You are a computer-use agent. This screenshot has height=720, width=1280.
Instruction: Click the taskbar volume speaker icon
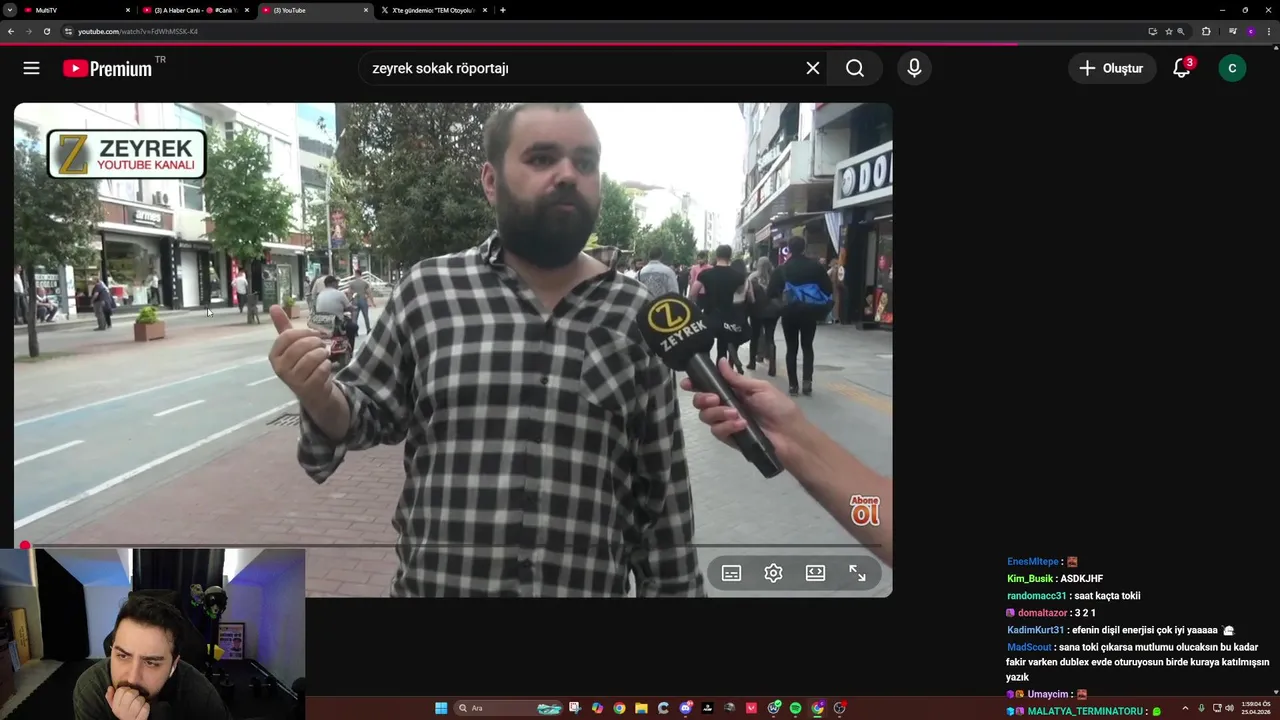point(1229,708)
